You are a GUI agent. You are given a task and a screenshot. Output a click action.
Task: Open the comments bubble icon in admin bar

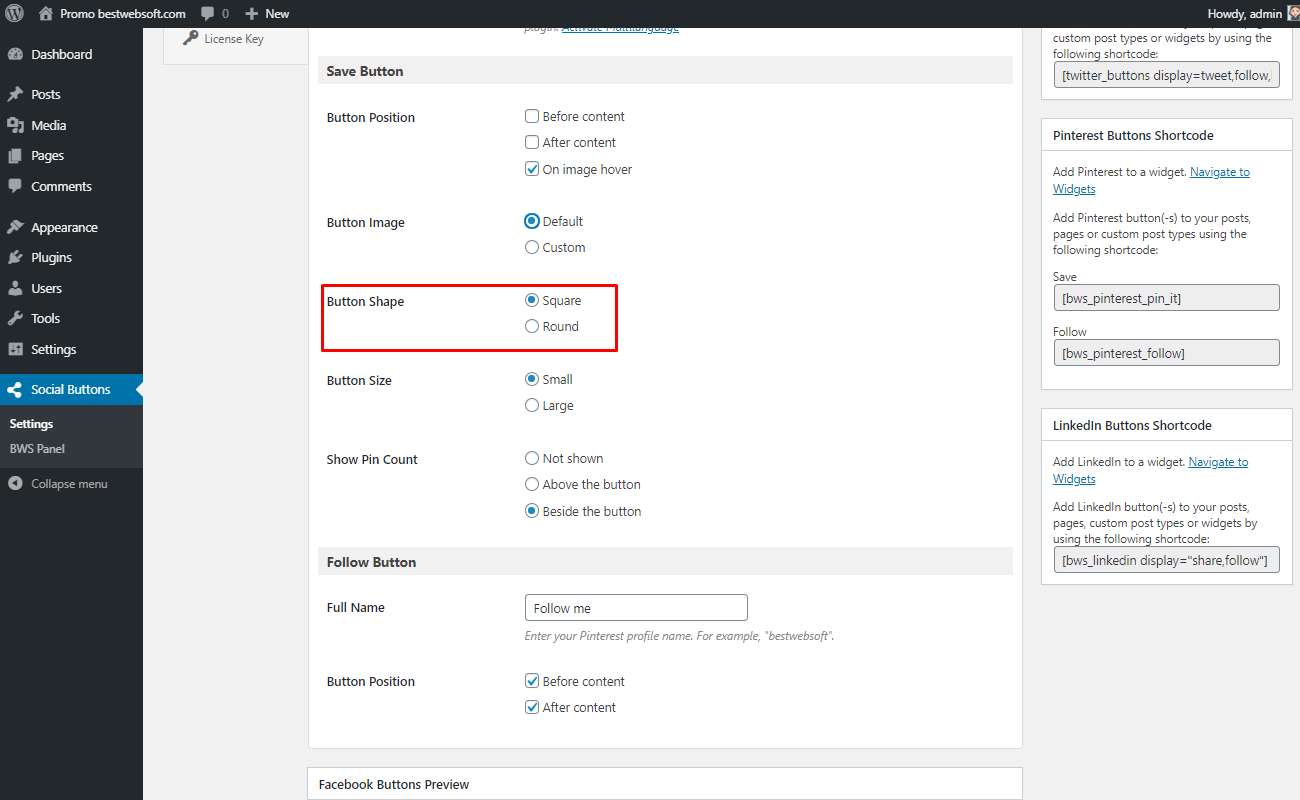coord(207,14)
